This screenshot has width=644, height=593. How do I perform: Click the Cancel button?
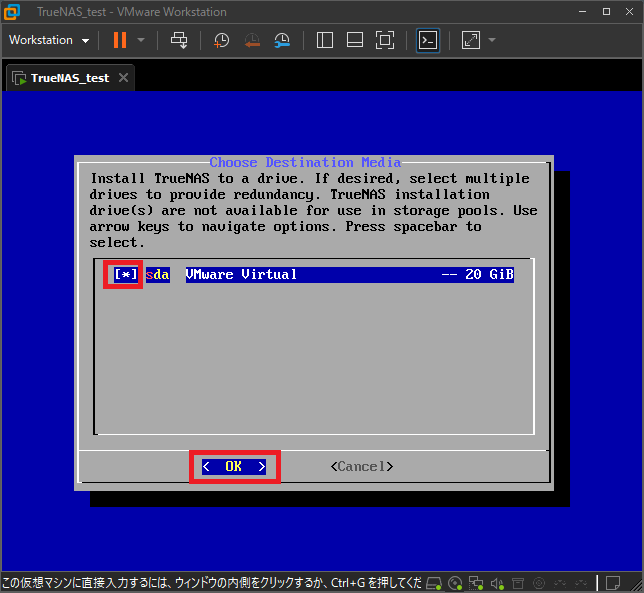pyautogui.click(x=362, y=467)
